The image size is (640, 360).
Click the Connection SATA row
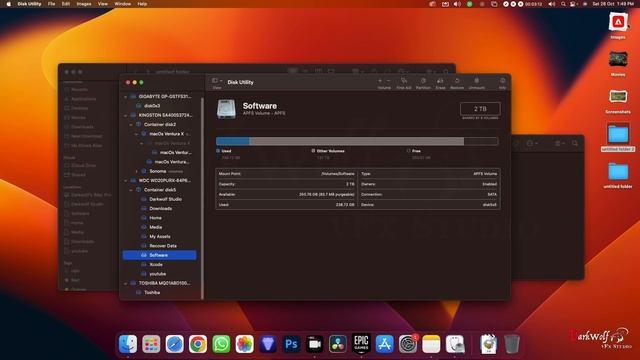tap(429, 195)
